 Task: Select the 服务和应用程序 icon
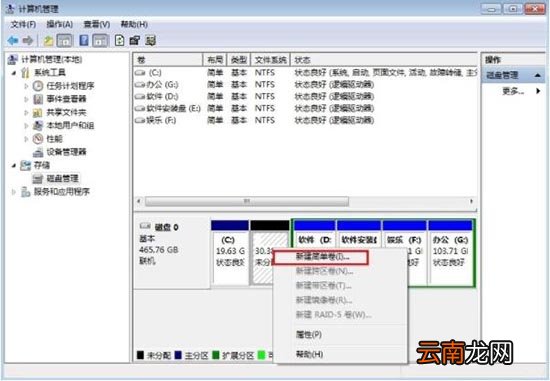pos(25,192)
